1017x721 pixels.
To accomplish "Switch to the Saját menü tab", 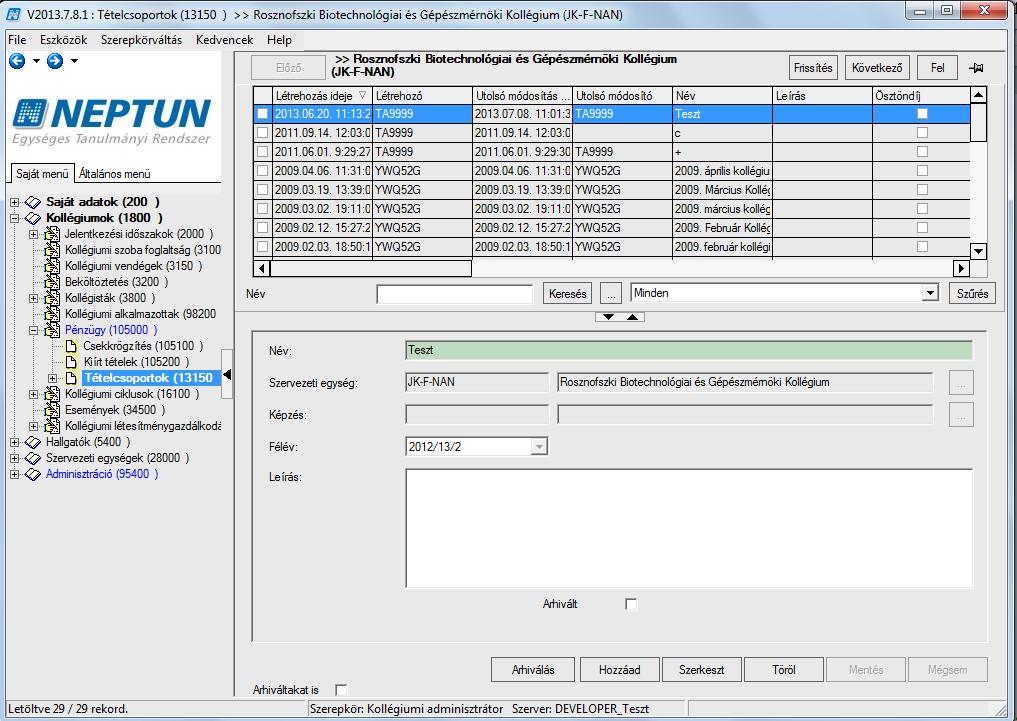I will 42,174.
